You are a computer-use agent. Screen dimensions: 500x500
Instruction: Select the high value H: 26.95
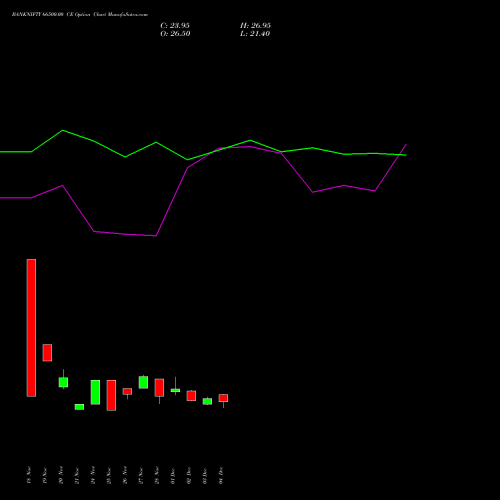click(x=255, y=26)
